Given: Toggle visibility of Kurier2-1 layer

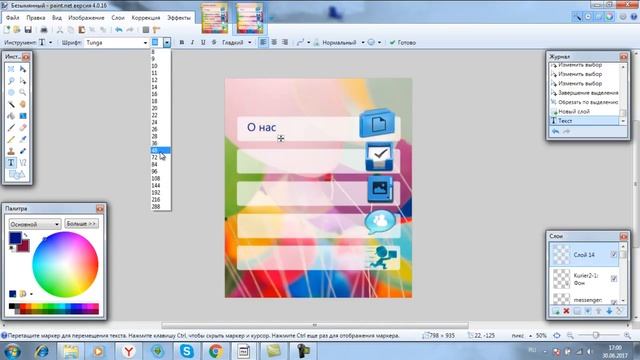Looking at the screenshot, I should pos(613,278).
